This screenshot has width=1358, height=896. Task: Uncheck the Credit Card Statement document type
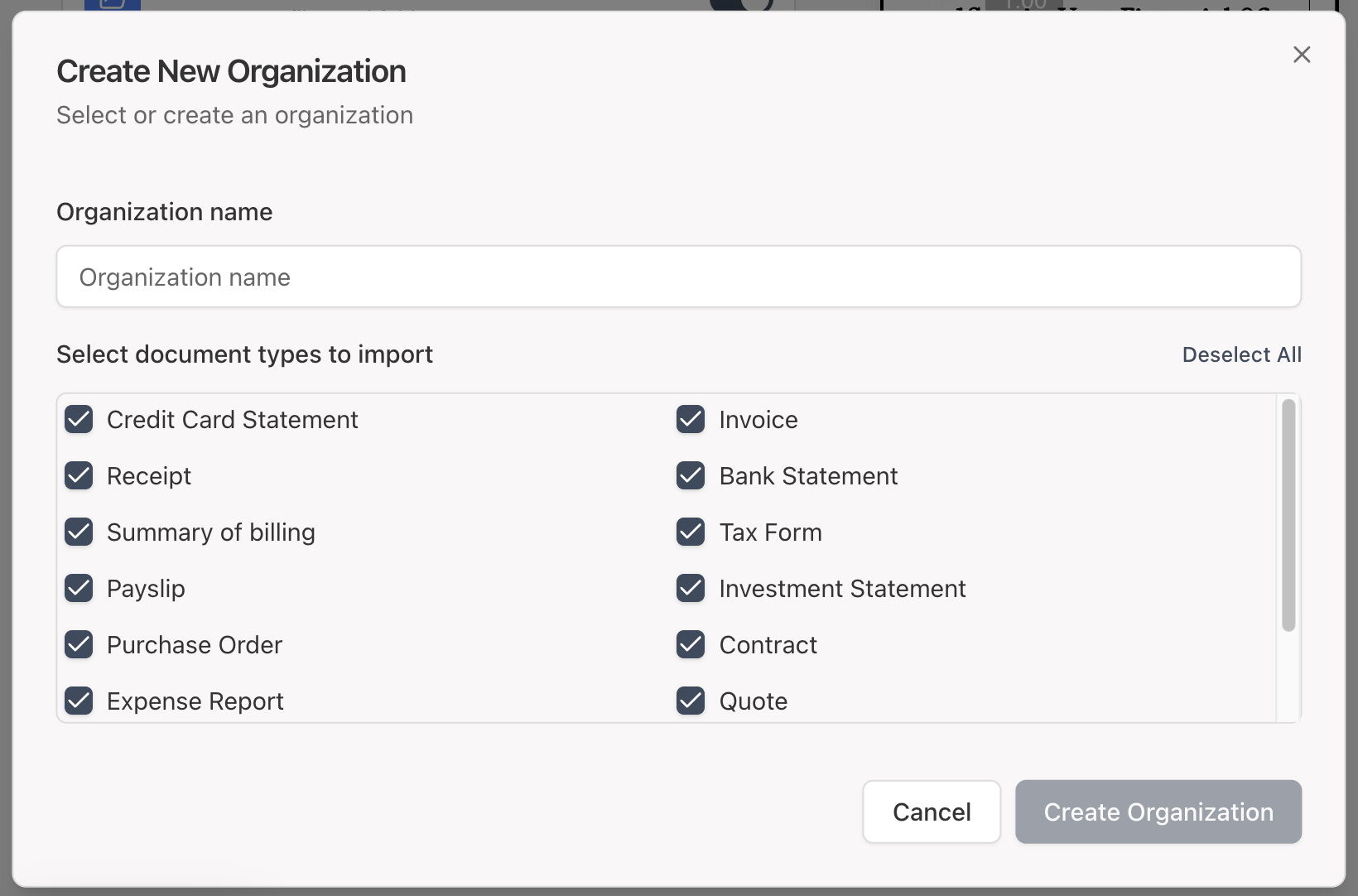point(79,420)
